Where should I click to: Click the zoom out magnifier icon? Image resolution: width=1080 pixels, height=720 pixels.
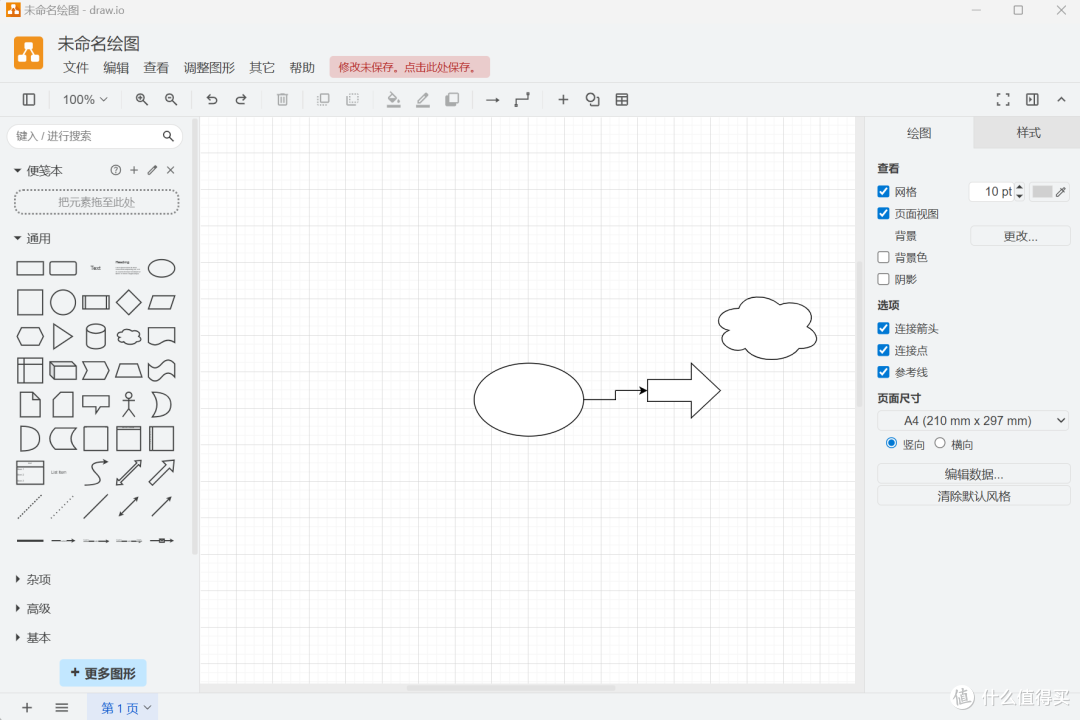coord(171,100)
